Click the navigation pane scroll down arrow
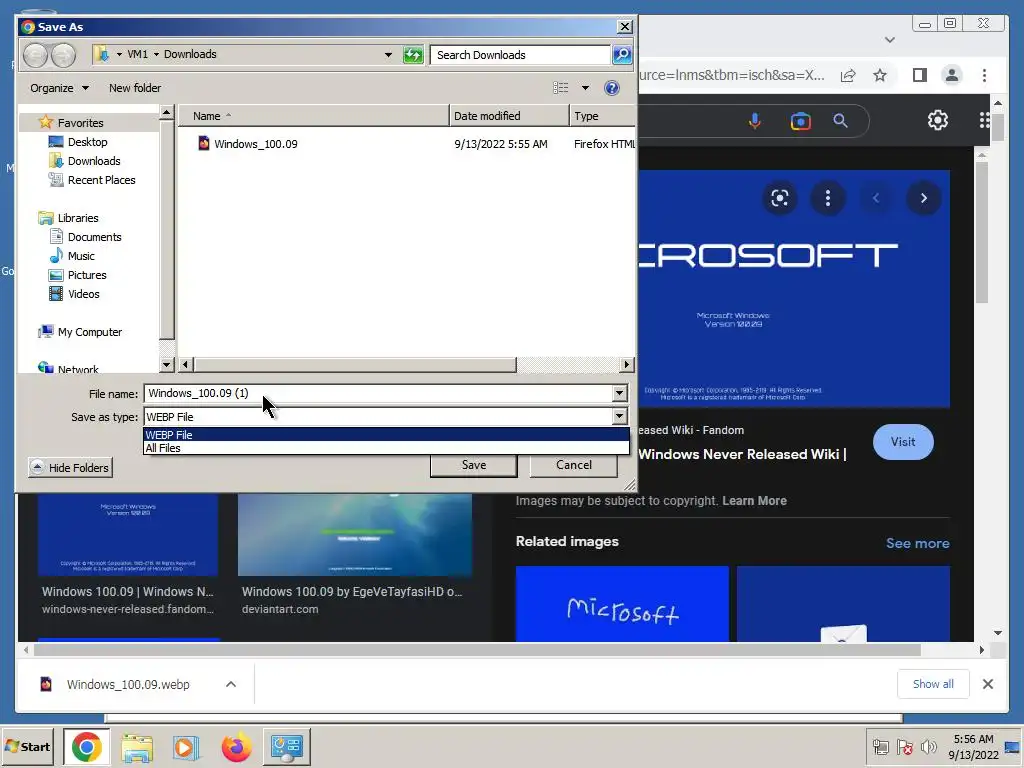Screen dimensions: 1024x768 click(x=167, y=364)
